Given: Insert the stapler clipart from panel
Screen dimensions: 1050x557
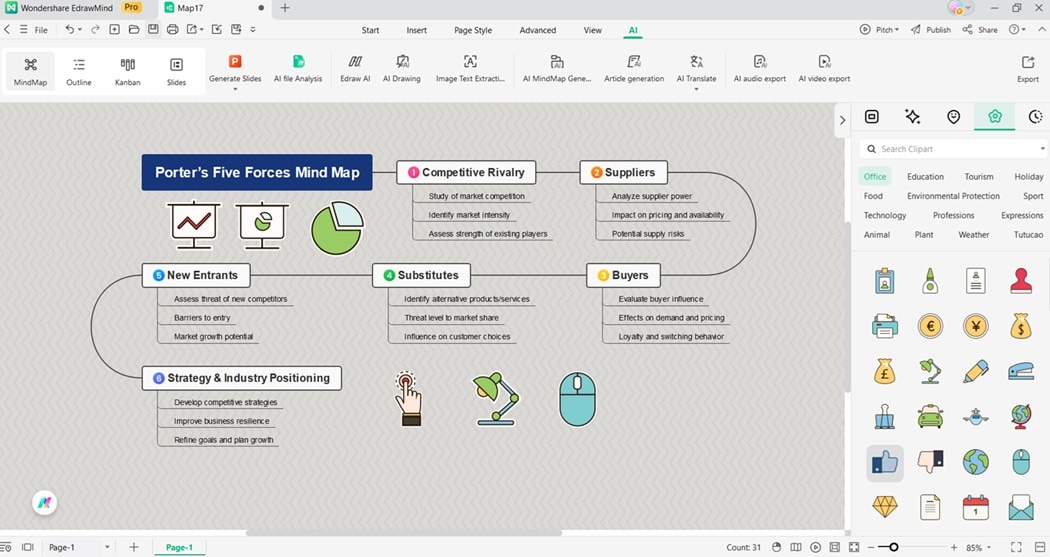Looking at the screenshot, I should click(x=1021, y=371).
